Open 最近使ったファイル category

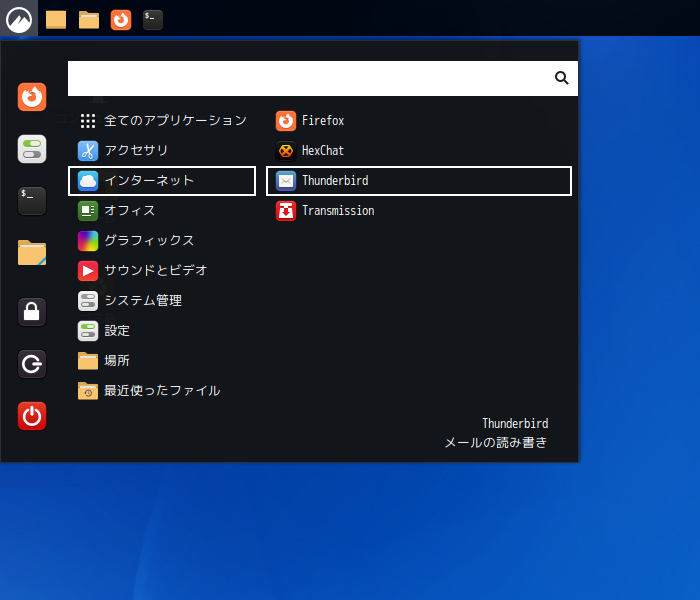point(162,391)
